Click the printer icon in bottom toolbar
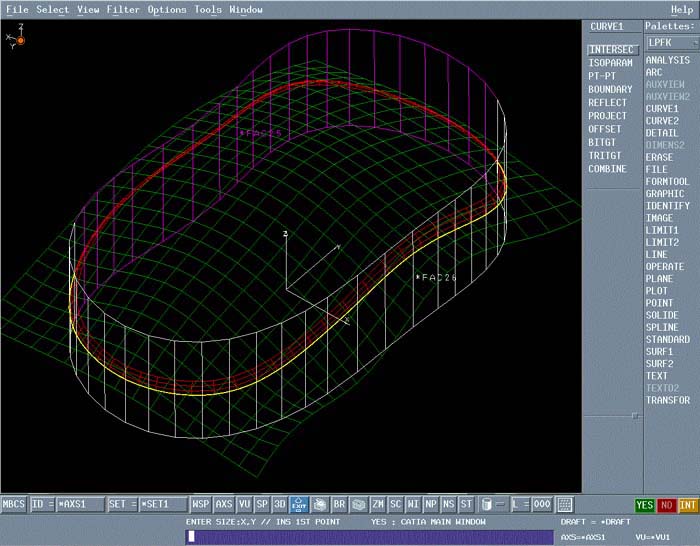 (320, 505)
